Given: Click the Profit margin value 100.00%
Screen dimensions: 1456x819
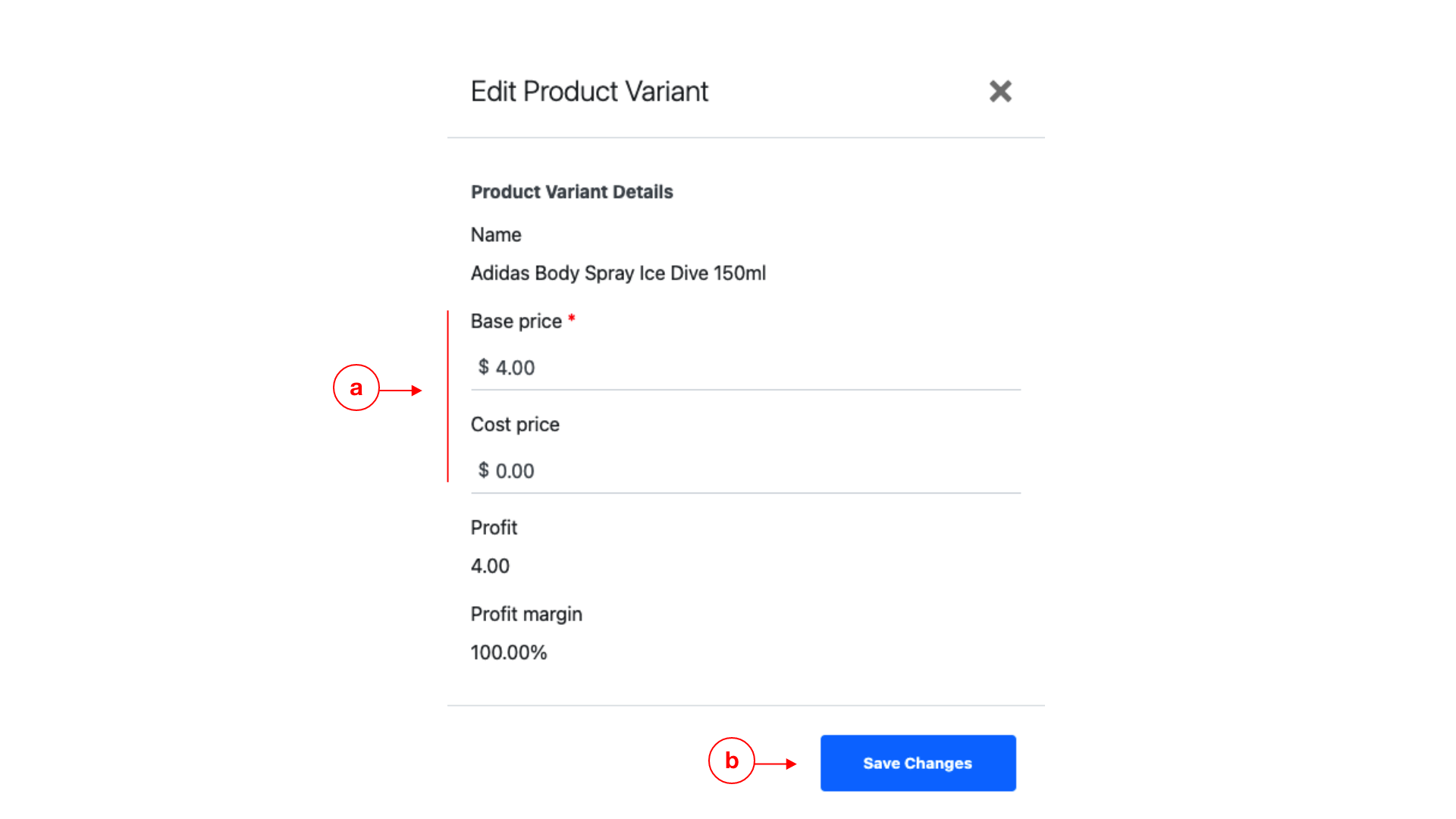Looking at the screenshot, I should click(509, 653).
